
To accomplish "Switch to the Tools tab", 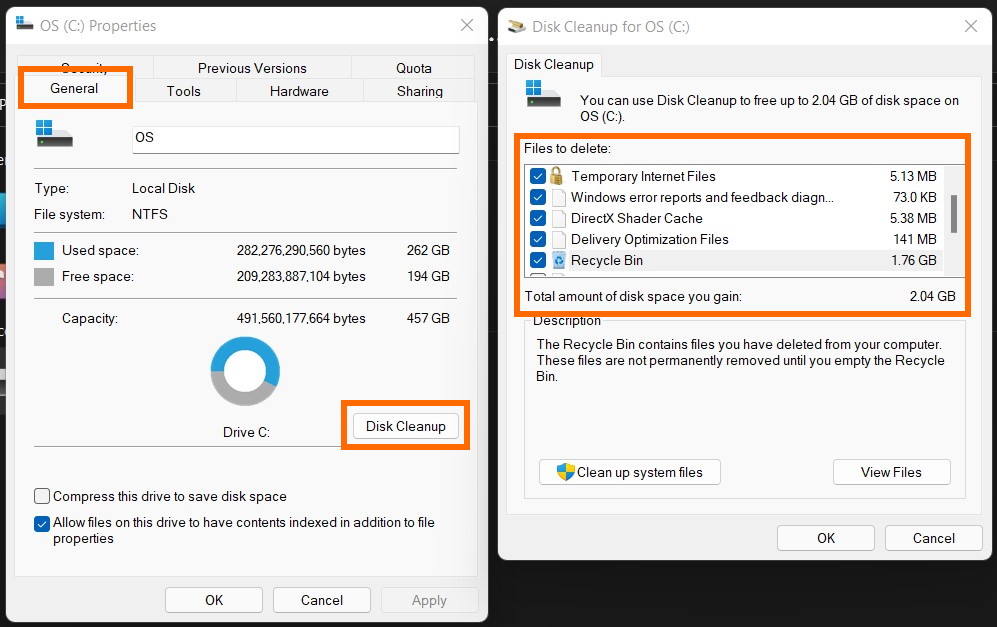I will pyautogui.click(x=183, y=91).
